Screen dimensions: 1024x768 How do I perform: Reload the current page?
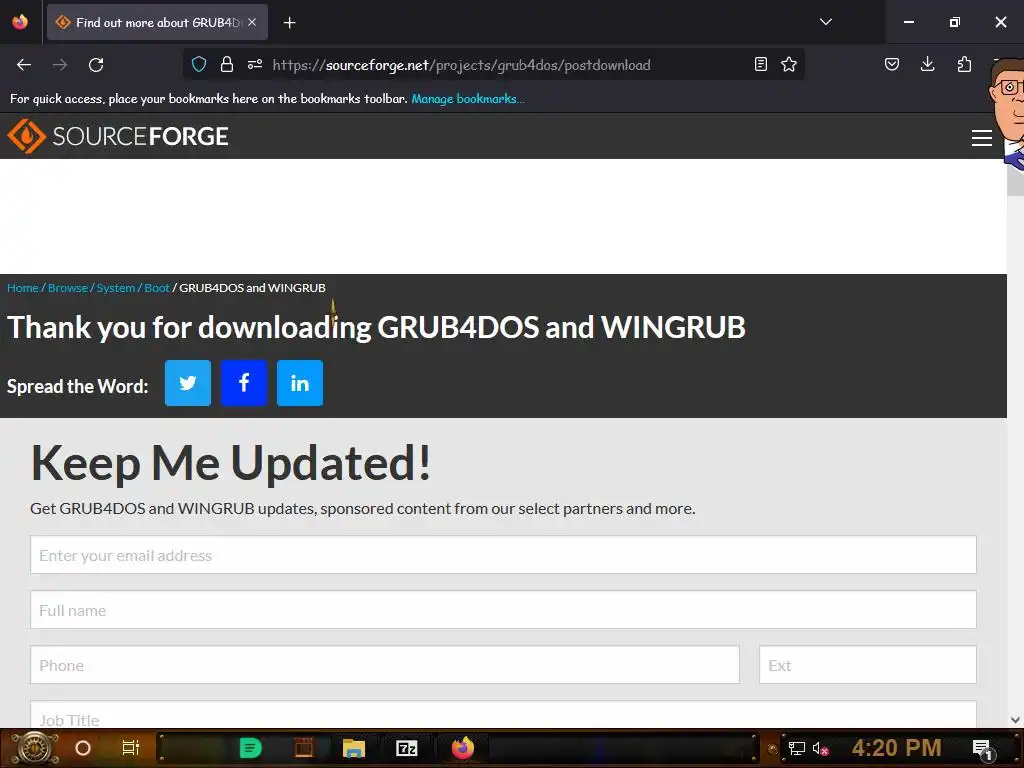point(96,65)
